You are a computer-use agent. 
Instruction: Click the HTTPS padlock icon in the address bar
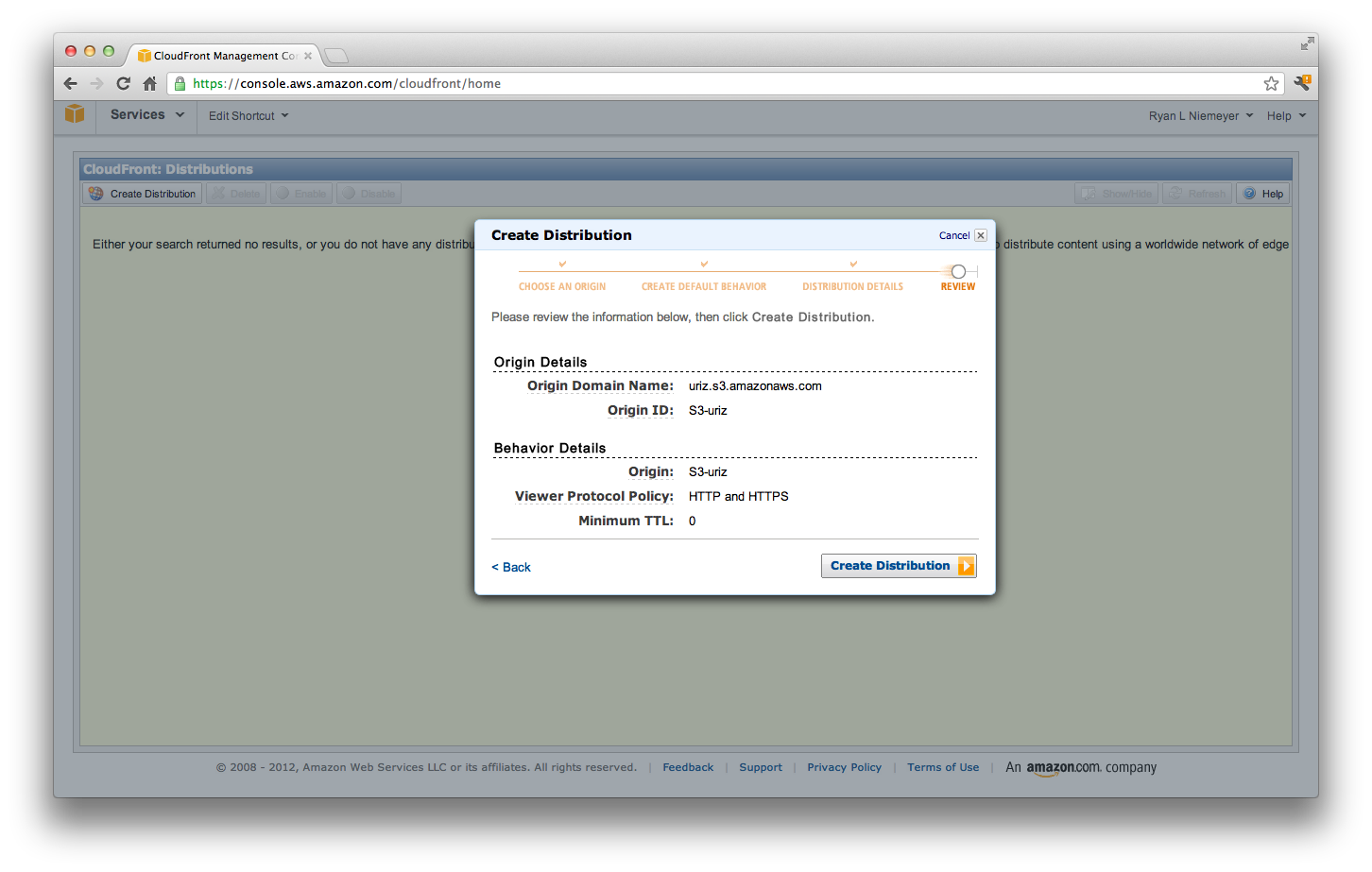coord(180,83)
